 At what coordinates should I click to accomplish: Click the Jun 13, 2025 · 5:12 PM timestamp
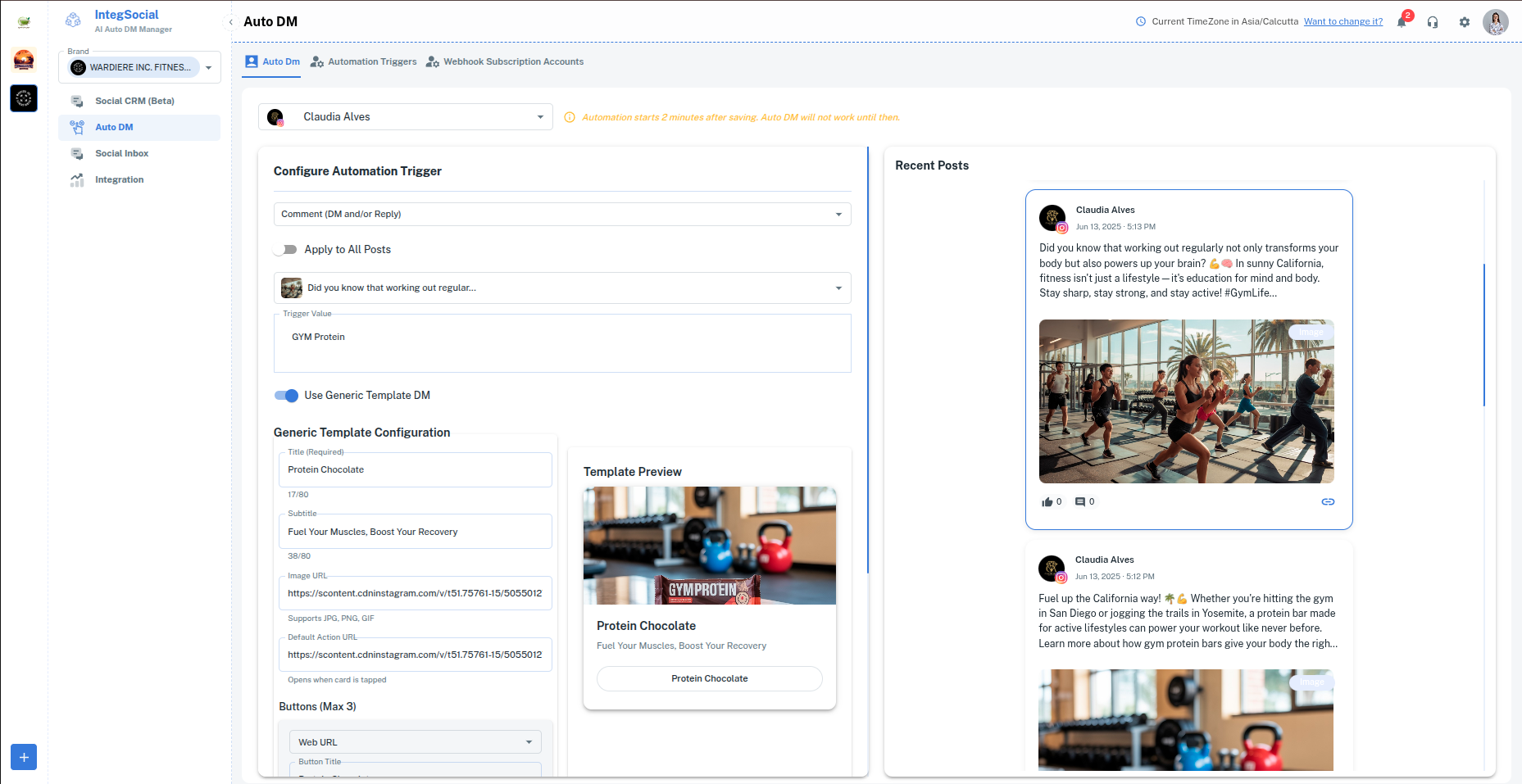tap(1115, 577)
